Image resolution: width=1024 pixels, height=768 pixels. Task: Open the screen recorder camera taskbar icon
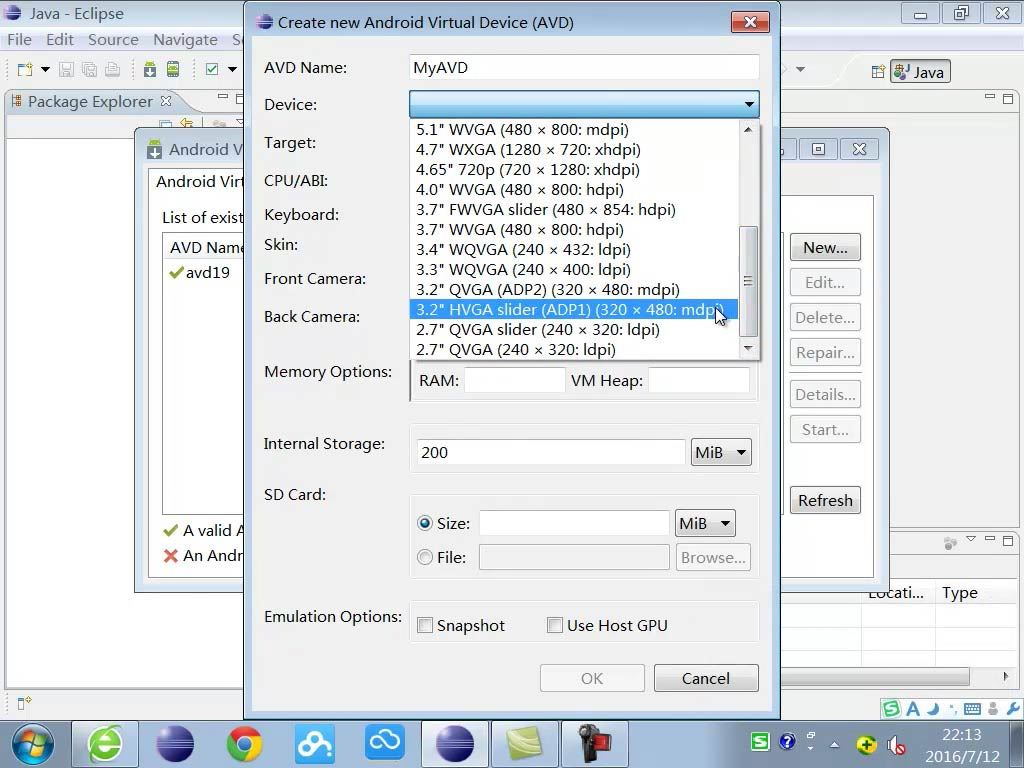click(x=594, y=743)
